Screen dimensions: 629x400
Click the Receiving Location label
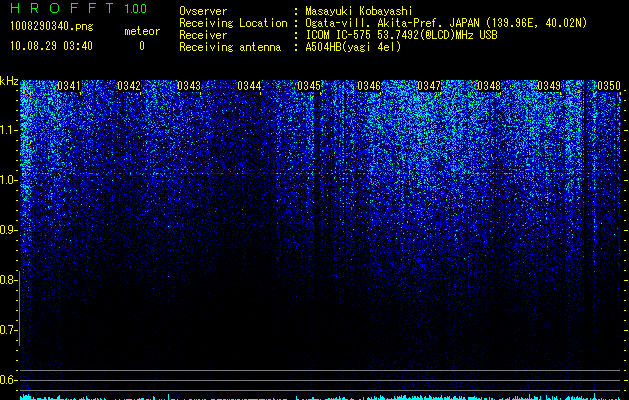pos(233,23)
